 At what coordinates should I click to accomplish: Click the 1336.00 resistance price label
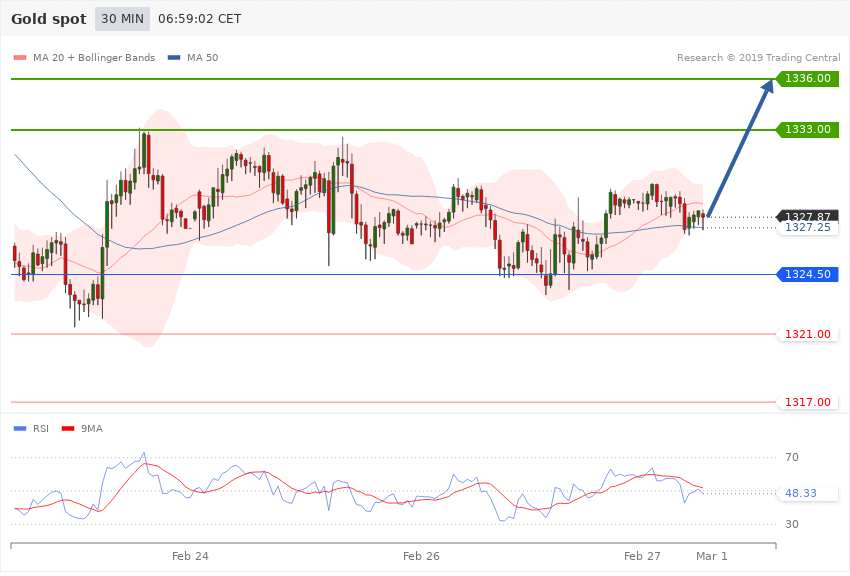pos(808,79)
